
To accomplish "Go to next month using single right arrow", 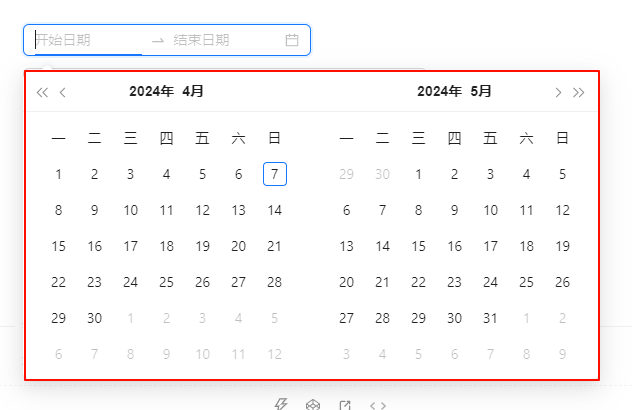I will 558,93.
